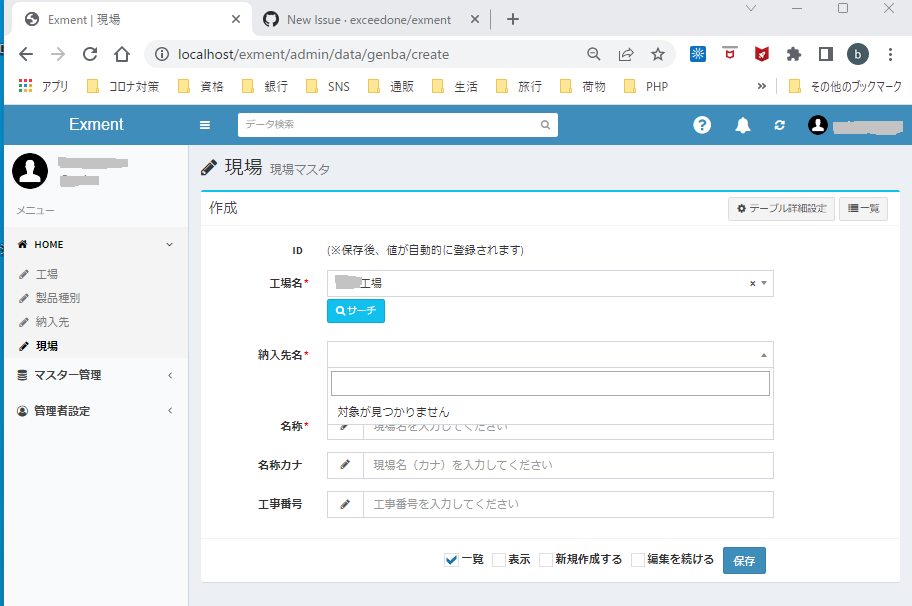Screen dimensions: 912x606
Task: Click the 現場 pencil item in the sidebar
Action: pyautogui.click(x=48, y=345)
